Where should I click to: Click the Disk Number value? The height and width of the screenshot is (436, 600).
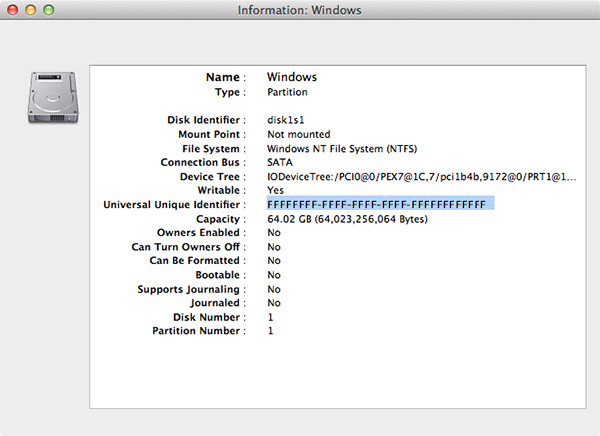click(x=271, y=317)
